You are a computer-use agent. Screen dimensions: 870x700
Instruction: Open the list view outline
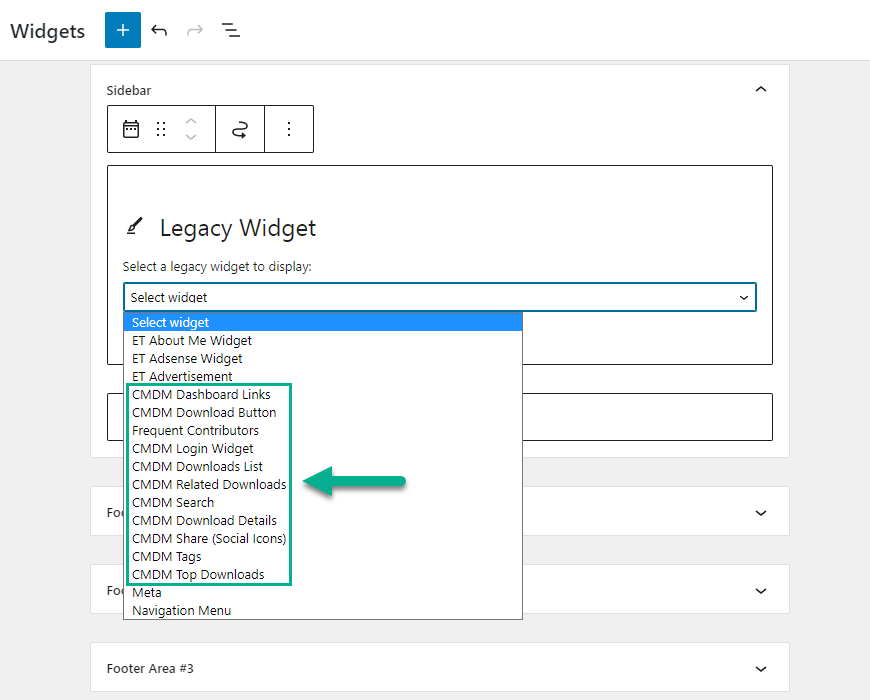click(231, 30)
